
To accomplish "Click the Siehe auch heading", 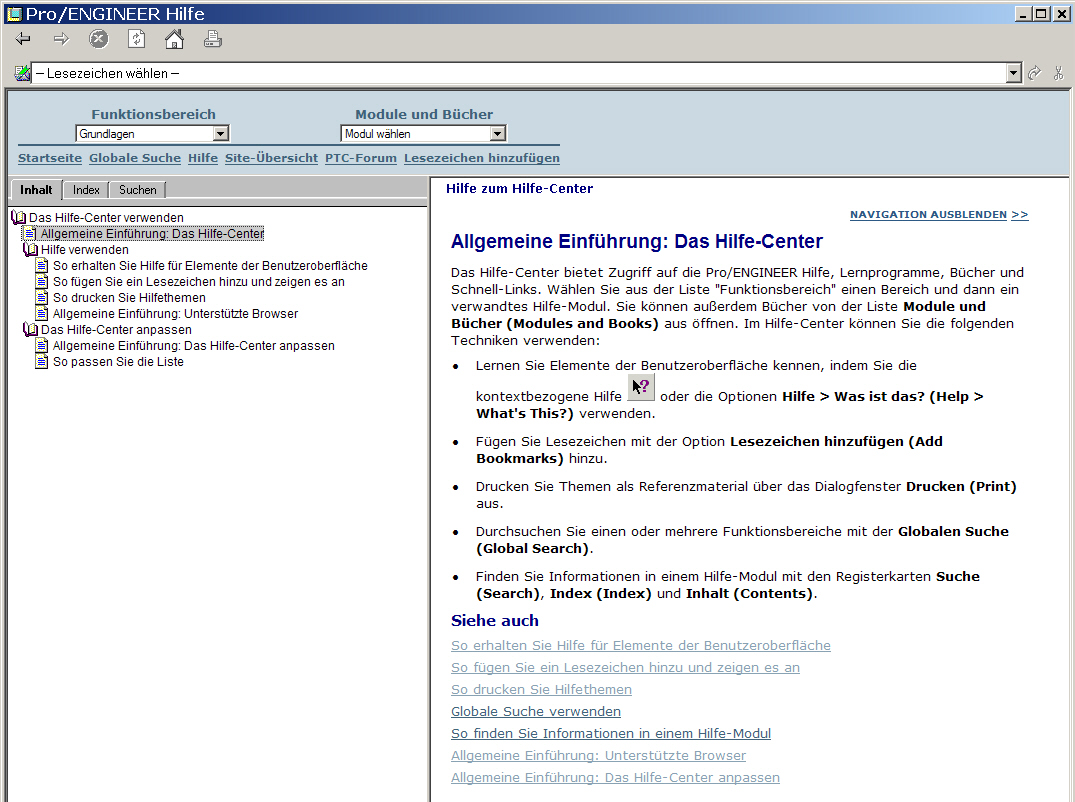I will [x=495, y=620].
